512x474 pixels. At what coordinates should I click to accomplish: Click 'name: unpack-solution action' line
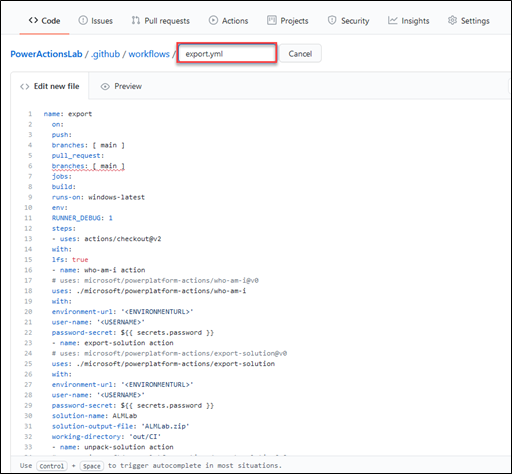pos(113,447)
